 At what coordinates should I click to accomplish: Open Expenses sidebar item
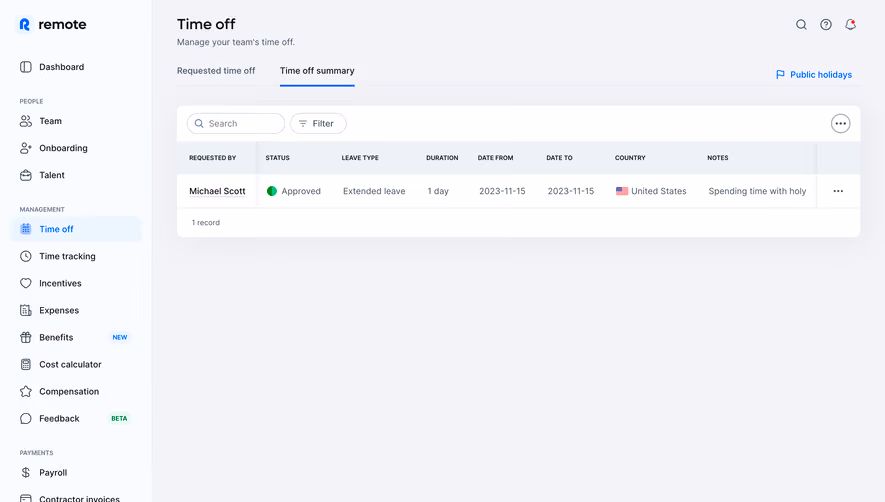pos(59,310)
